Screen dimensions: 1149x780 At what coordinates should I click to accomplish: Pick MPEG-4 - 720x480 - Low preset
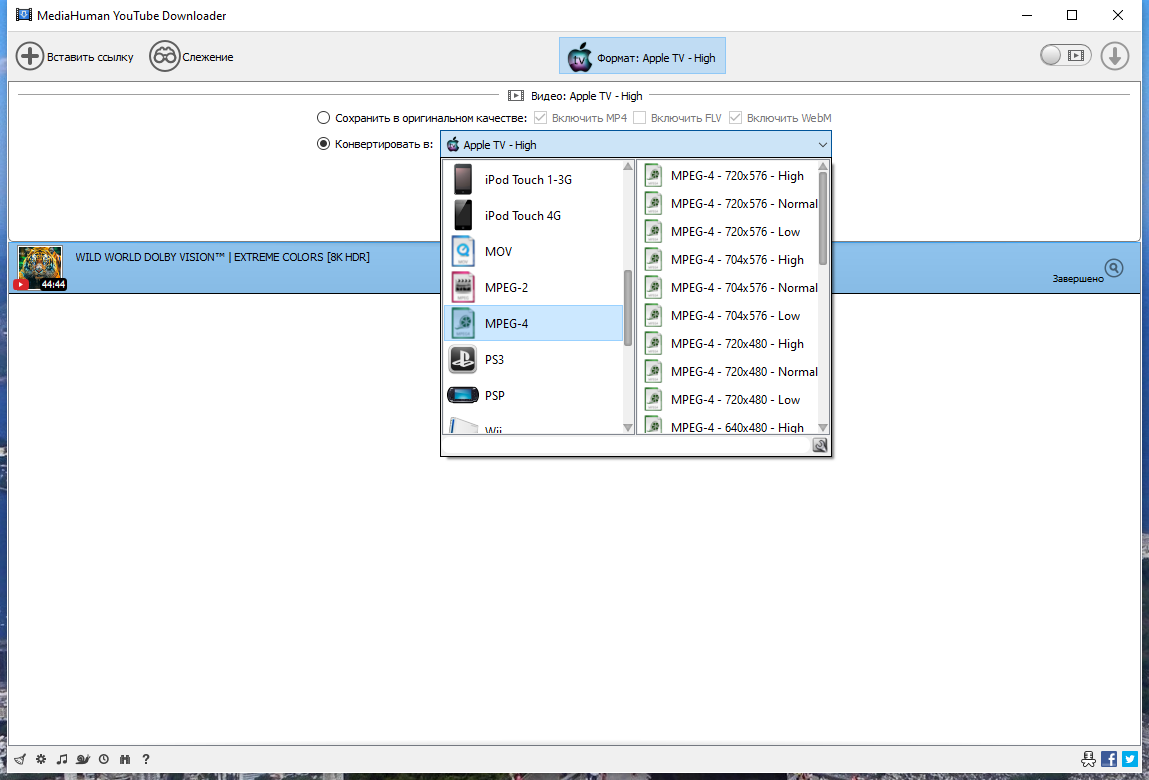pyautogui.click(x=728, y=400)
